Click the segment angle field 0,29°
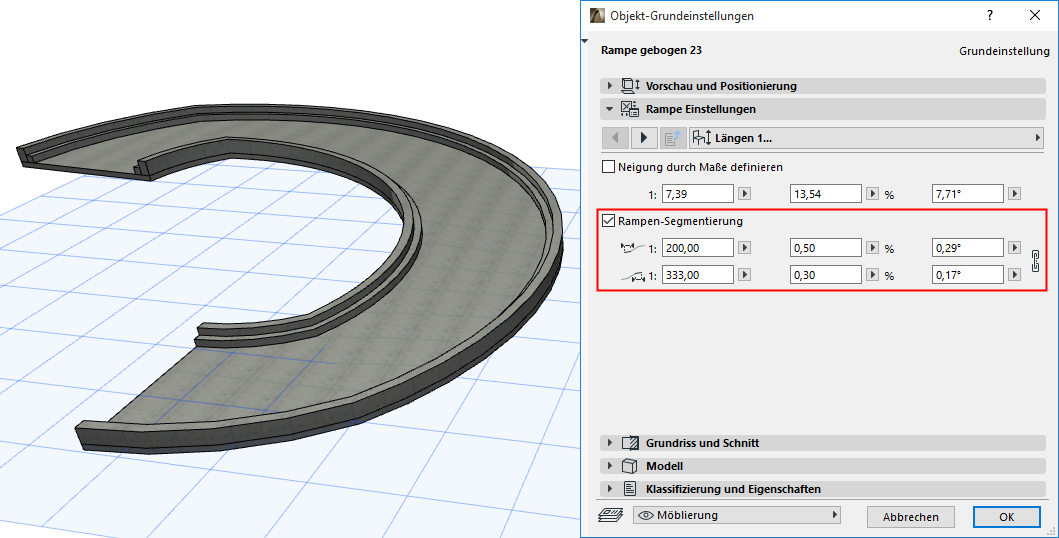This screenshot has height=538, width=1059. (x=967, y=248)
